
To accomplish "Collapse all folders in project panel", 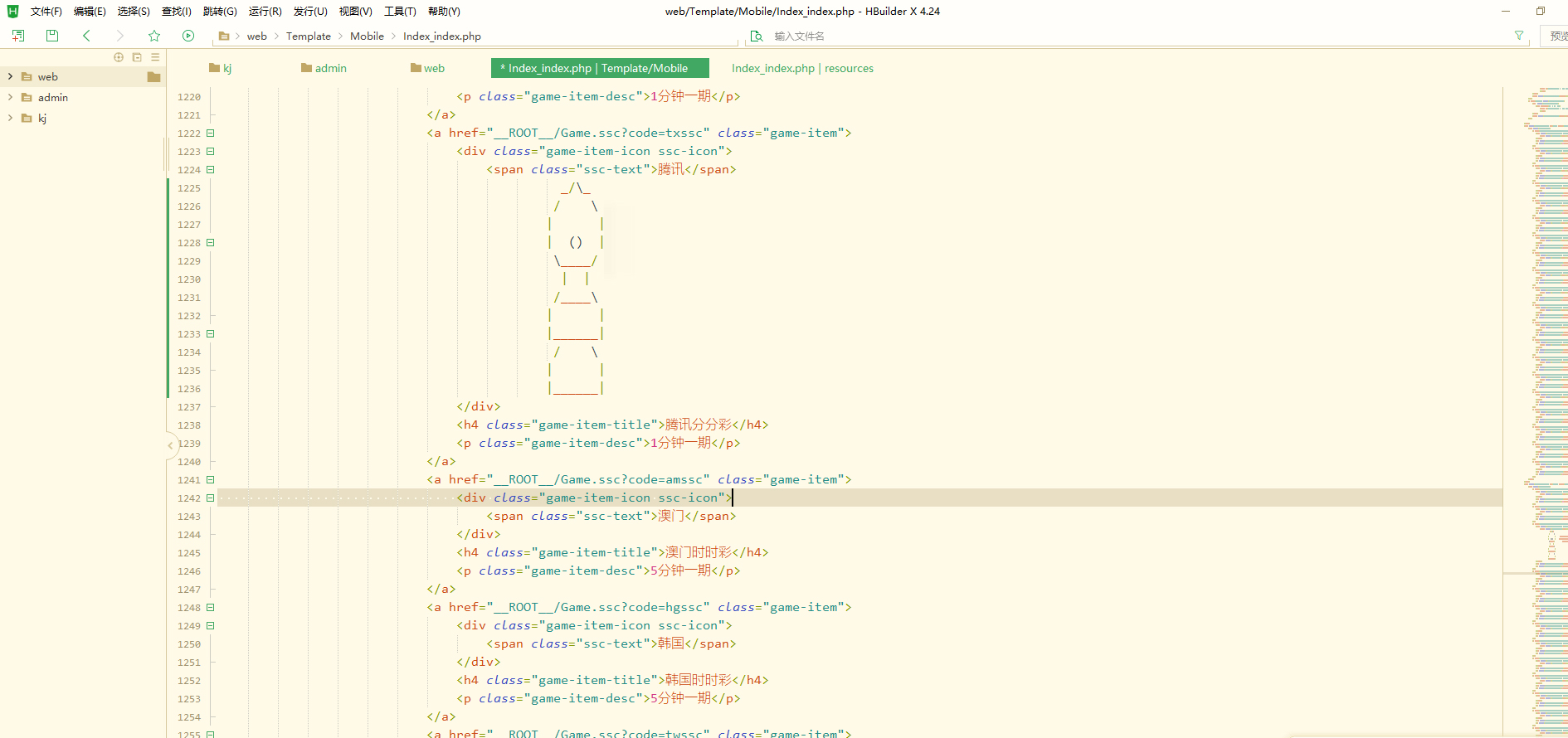I will pyautogui.click(x=137, y=57).
